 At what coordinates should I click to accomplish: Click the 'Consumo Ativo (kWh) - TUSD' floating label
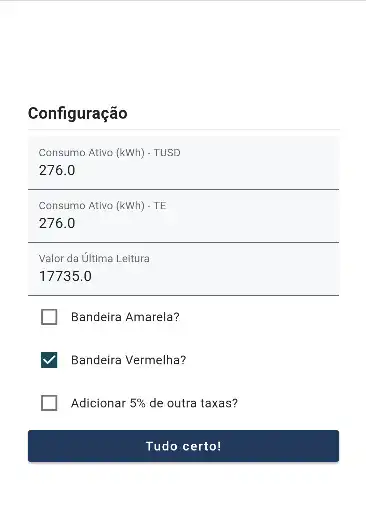pyautogui.click(x=109, y=153)
